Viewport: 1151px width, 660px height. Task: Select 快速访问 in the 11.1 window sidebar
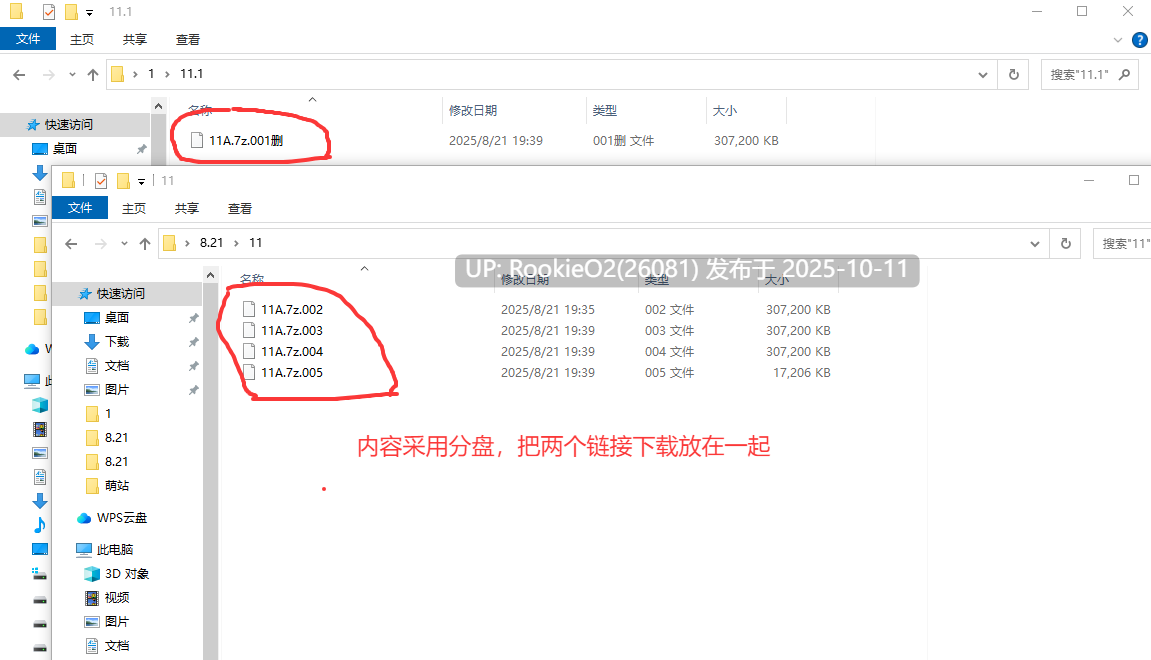(x=69, y=125)
